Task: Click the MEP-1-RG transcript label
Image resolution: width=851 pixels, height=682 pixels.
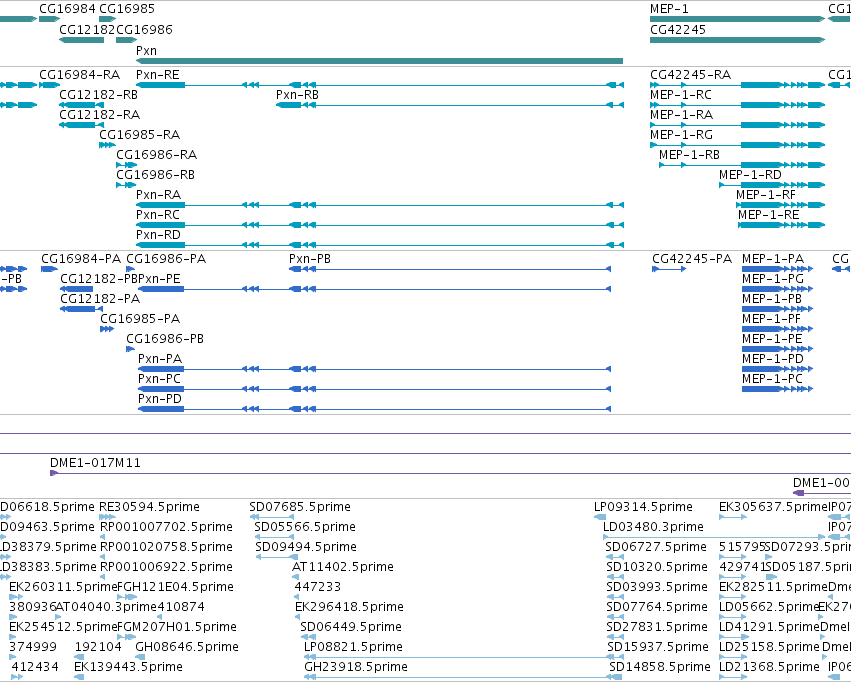Action: pos(682,135)
